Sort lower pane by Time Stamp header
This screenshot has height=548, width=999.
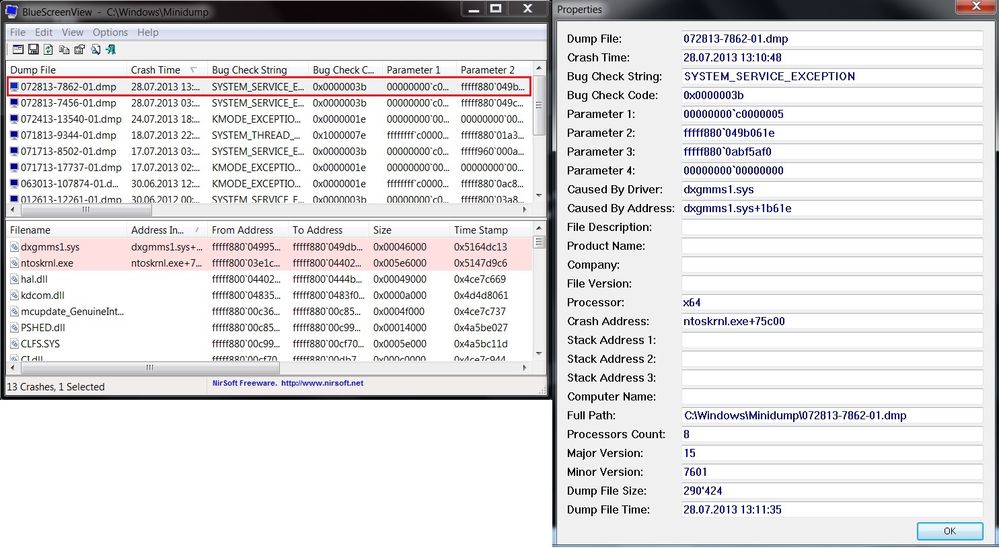point(489,230)
